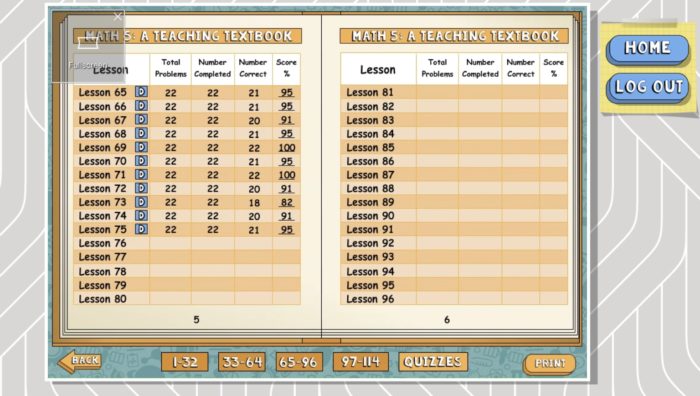The image size is (700, 396).
Task: Open Lesson 72 score 91 link
Action: point(286,188)
